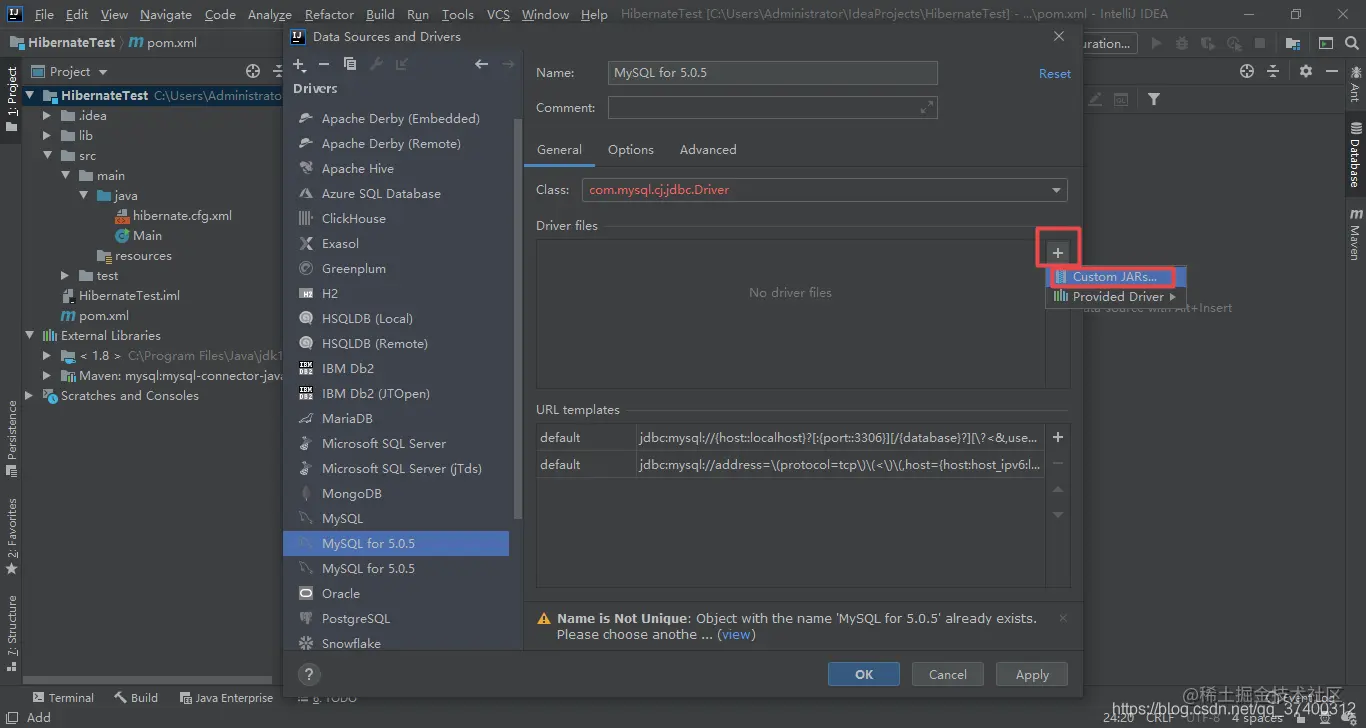Image resolution: width=1366 pixels, height=728 pixels.
Task: Open the Favorites side tab
Action: click(x=12, y=536)
